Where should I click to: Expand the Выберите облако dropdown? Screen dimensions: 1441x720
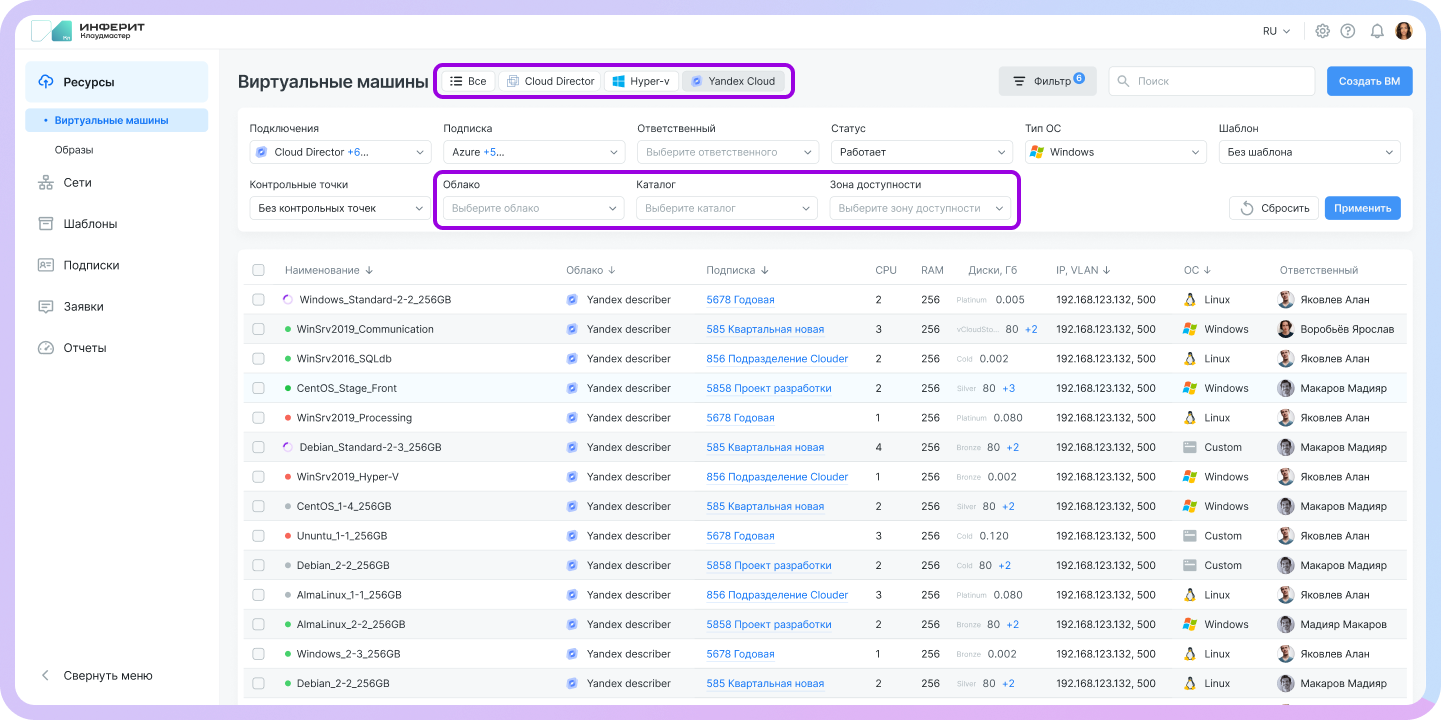point(531,208)
